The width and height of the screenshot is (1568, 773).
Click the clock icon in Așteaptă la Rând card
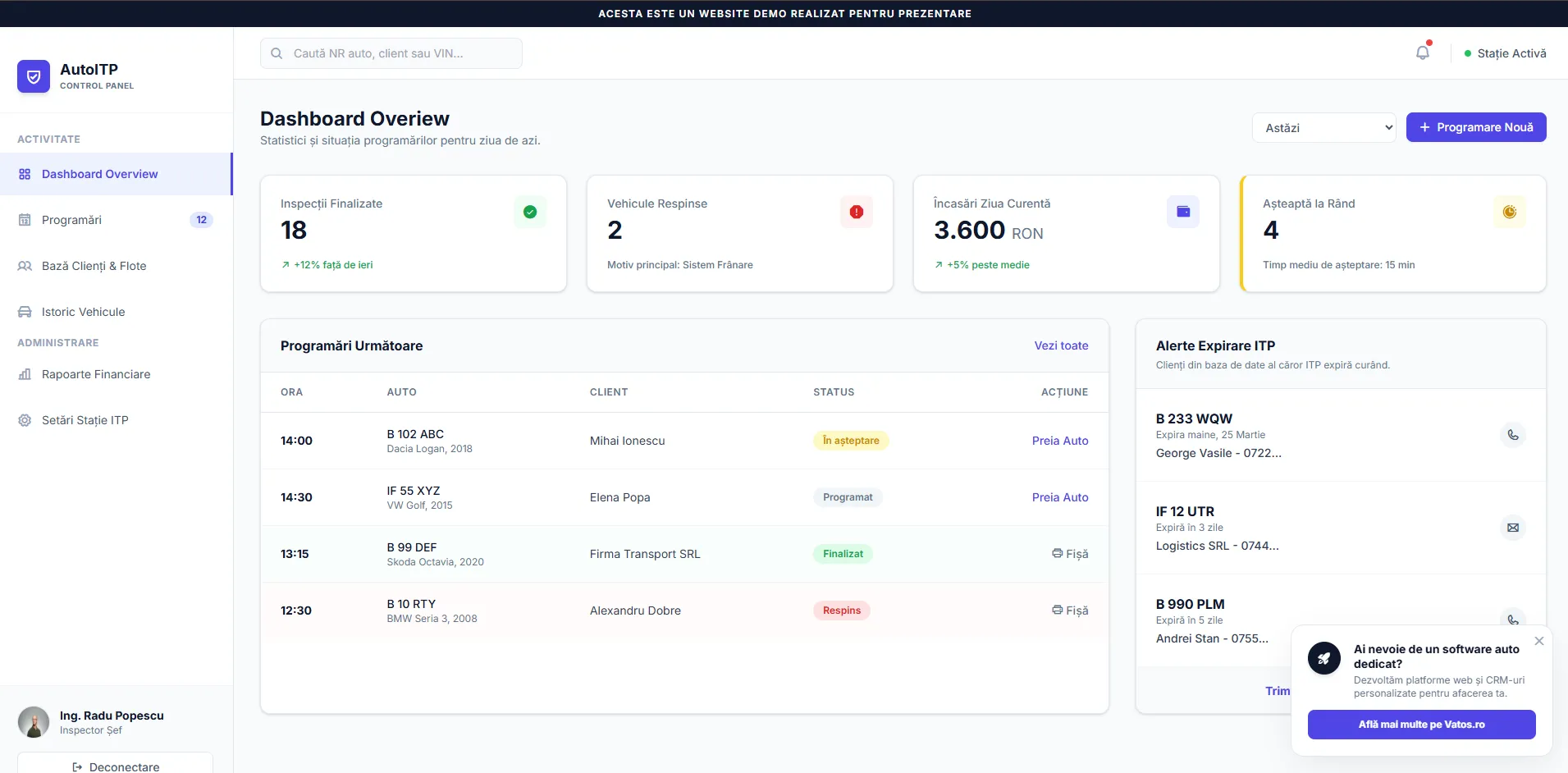point(1509,212)
